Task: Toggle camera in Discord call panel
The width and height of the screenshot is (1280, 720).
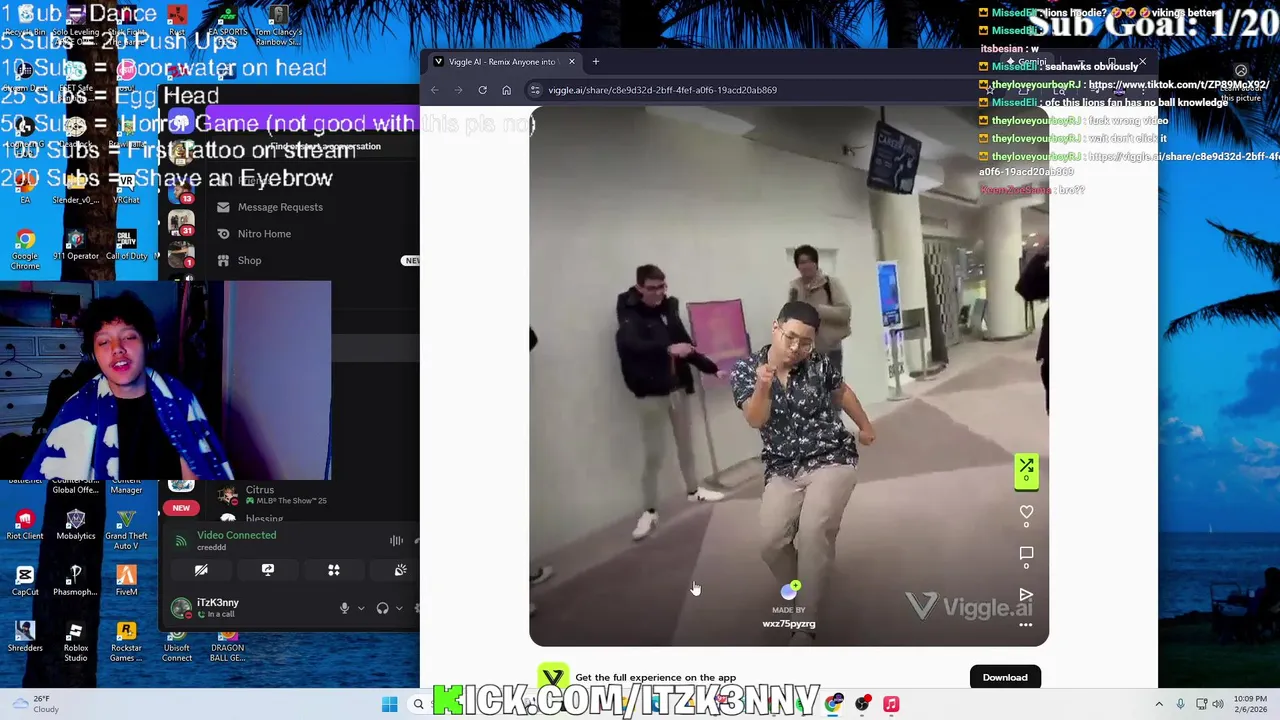Action: [x=201, y=570]
